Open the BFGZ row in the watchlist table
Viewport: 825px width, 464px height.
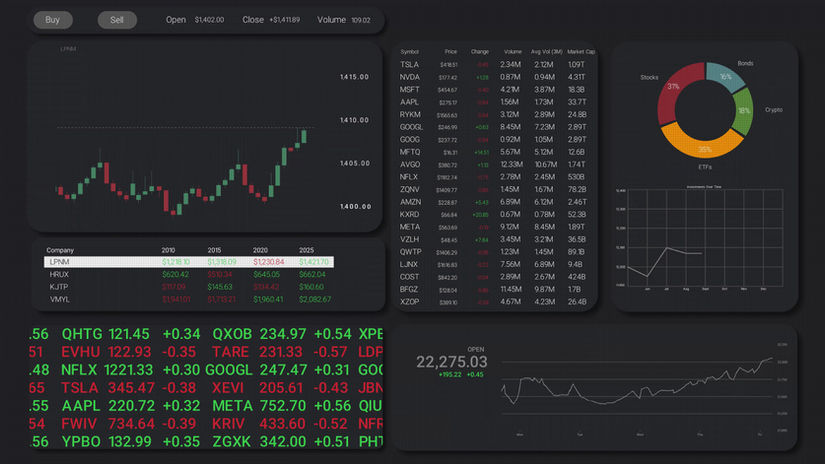click(495, 289)
